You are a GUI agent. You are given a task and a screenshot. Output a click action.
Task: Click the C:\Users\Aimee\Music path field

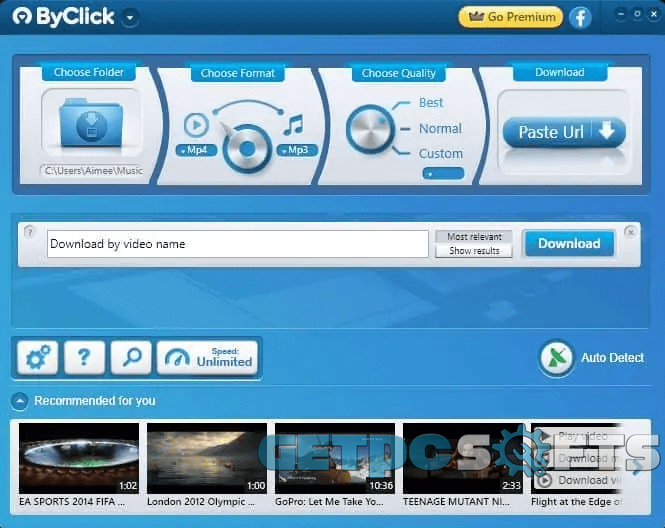point(92,170)
